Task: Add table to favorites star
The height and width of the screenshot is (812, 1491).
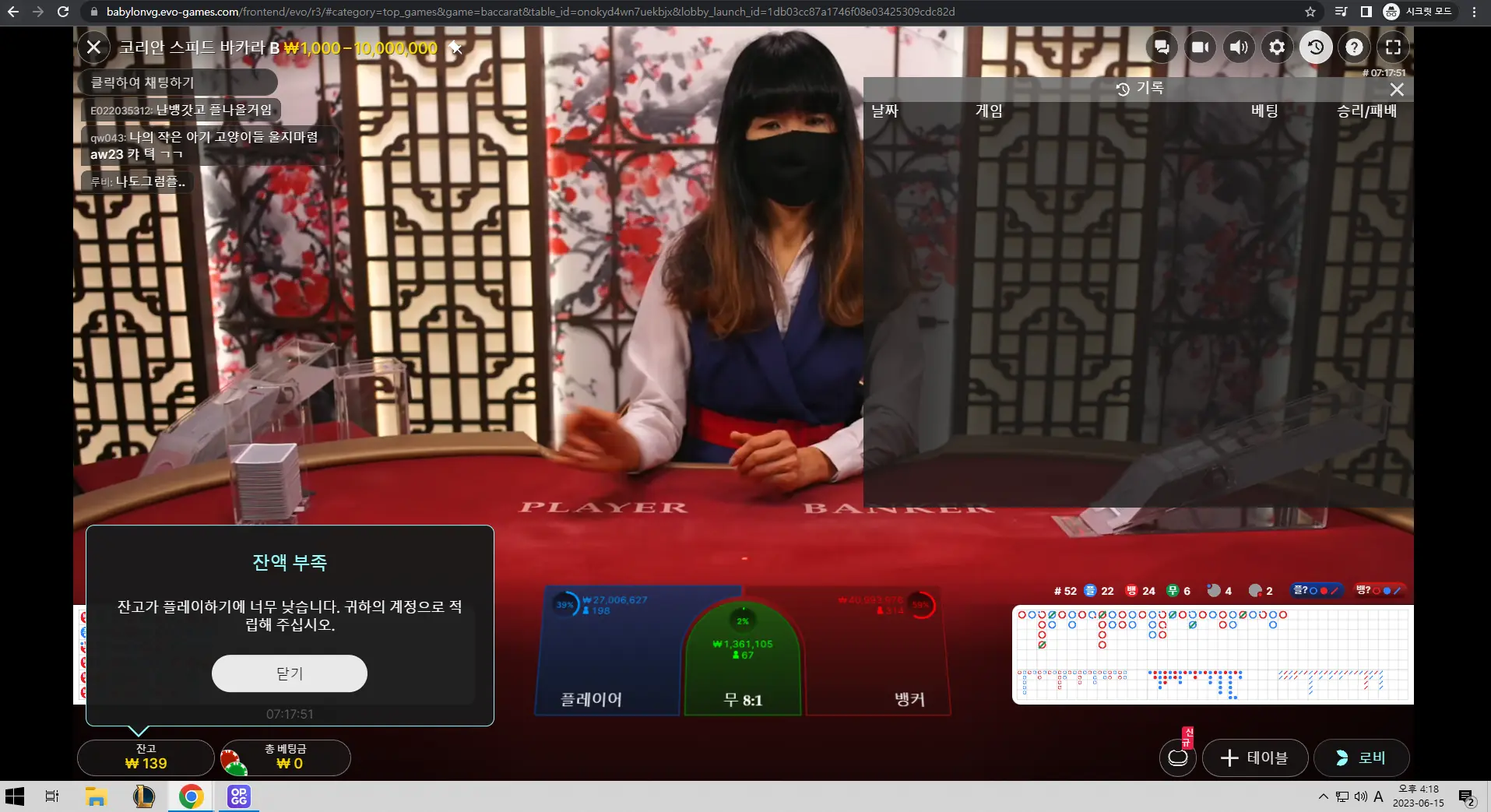Action: click(x=456, y=48)
